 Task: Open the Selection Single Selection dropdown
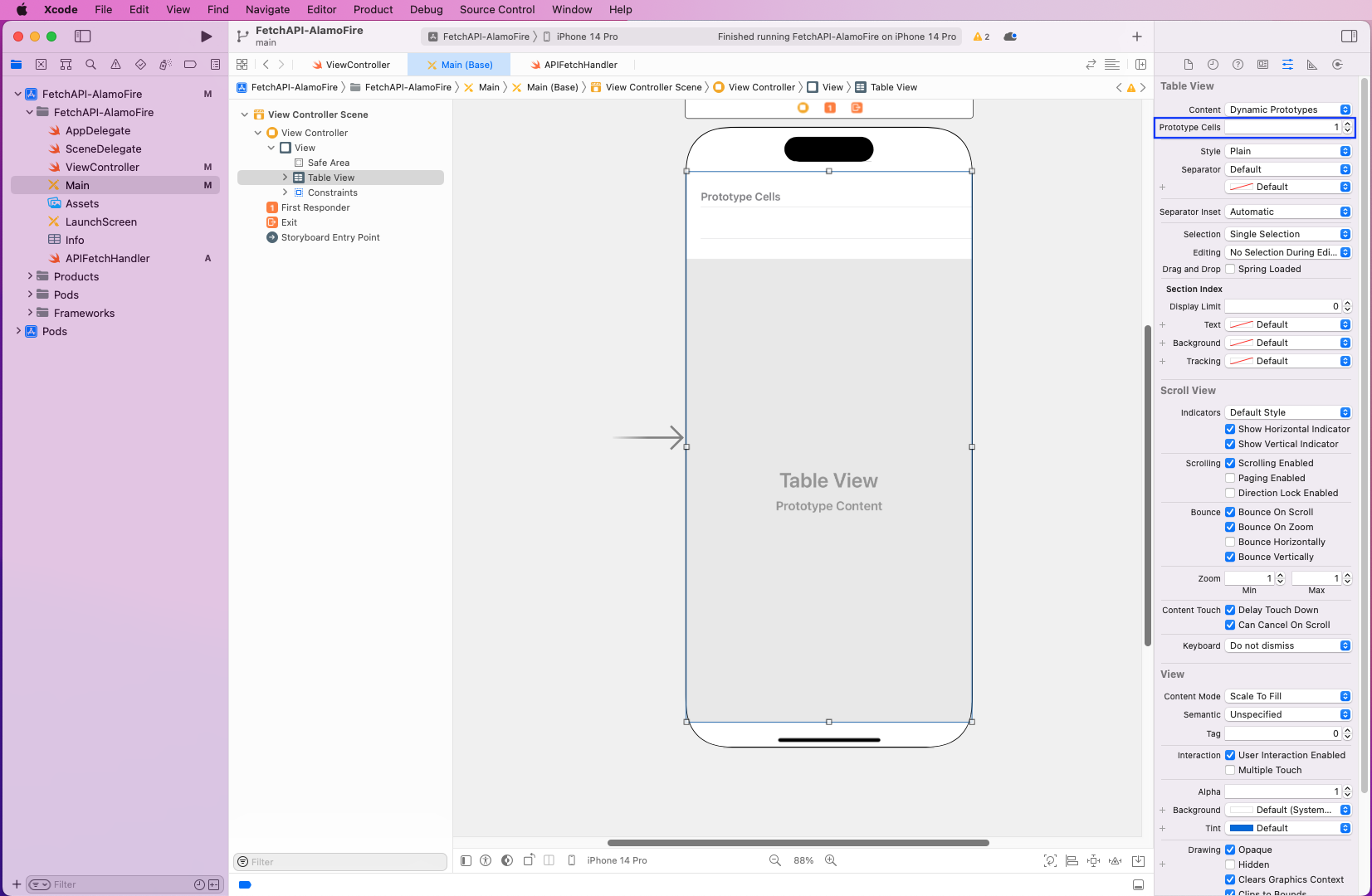1288,234
